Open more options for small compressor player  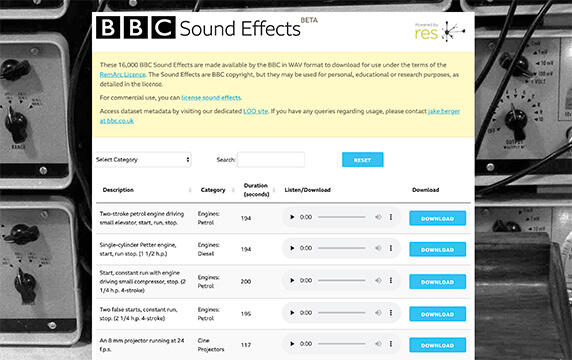[x=391, y=280]
